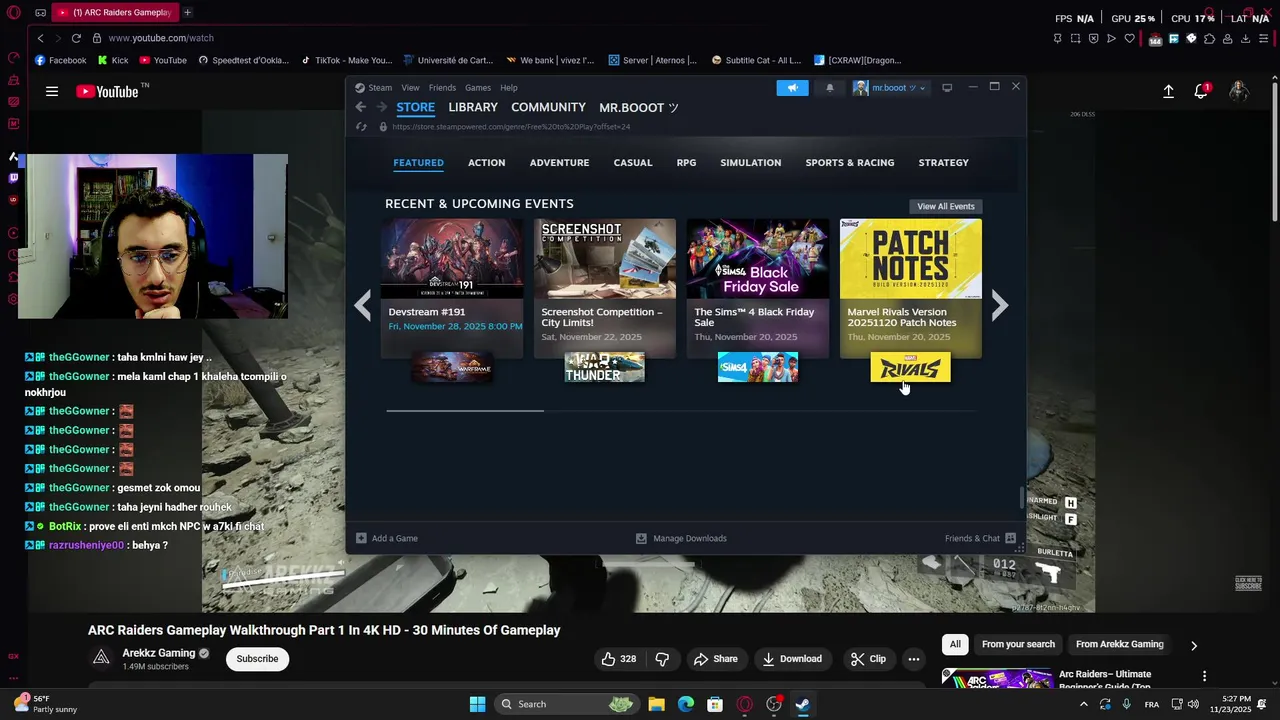The image size is (1280, 720).
Task: Open options for Arc Raiders Ultimate suggestion
Action: coord(1204,677)
